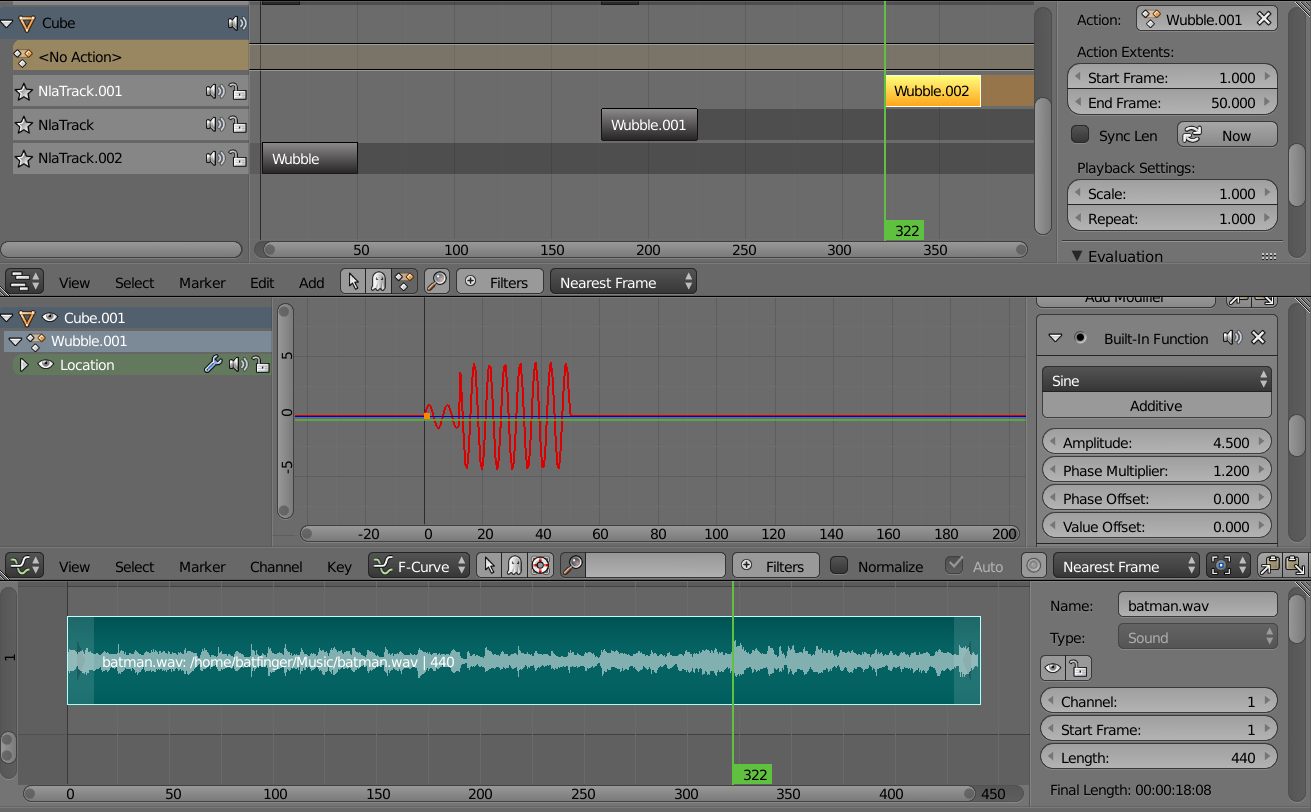Mute the Cube channel speaker toggle
1311x812 pixels.
pos(237,23)
